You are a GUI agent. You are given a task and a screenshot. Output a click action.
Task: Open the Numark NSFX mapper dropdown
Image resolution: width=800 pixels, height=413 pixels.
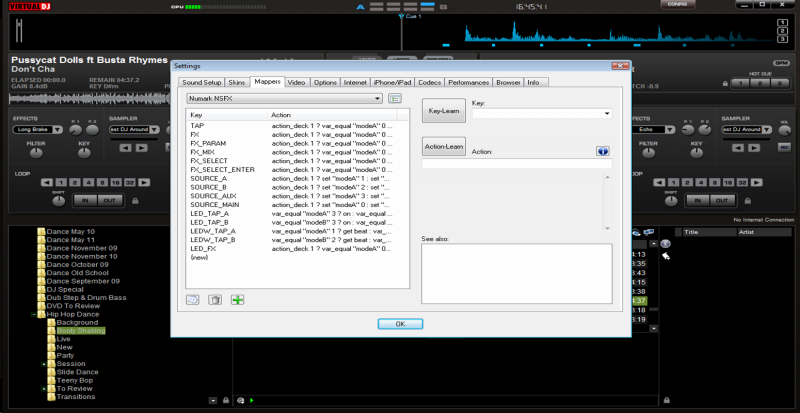pyautogui.click(x=378, y=98)
